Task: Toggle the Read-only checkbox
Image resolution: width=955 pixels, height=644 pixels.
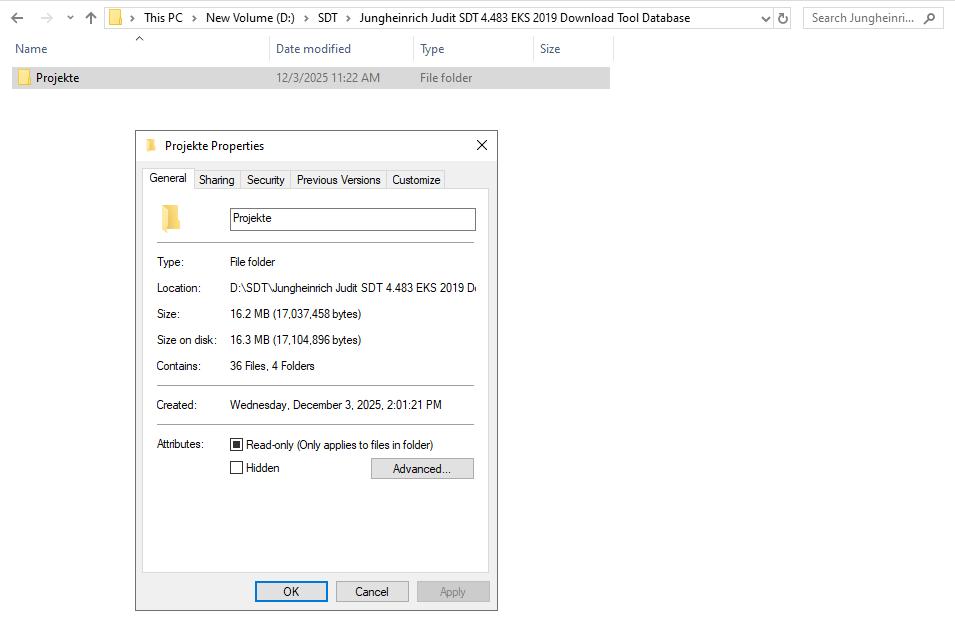Action: tap(236, 445)
